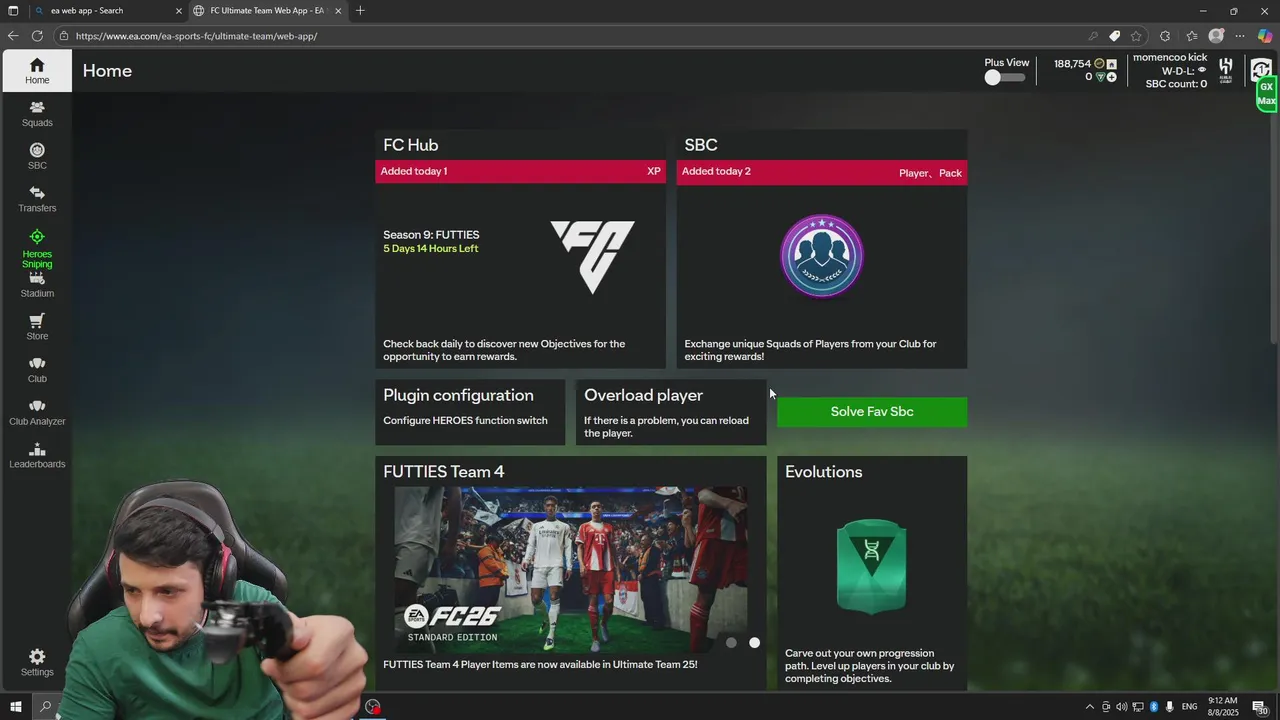This screenshot has height=720, width=1280.
Task: Click the taskbar search magnifier
Action: coord(45,707)
